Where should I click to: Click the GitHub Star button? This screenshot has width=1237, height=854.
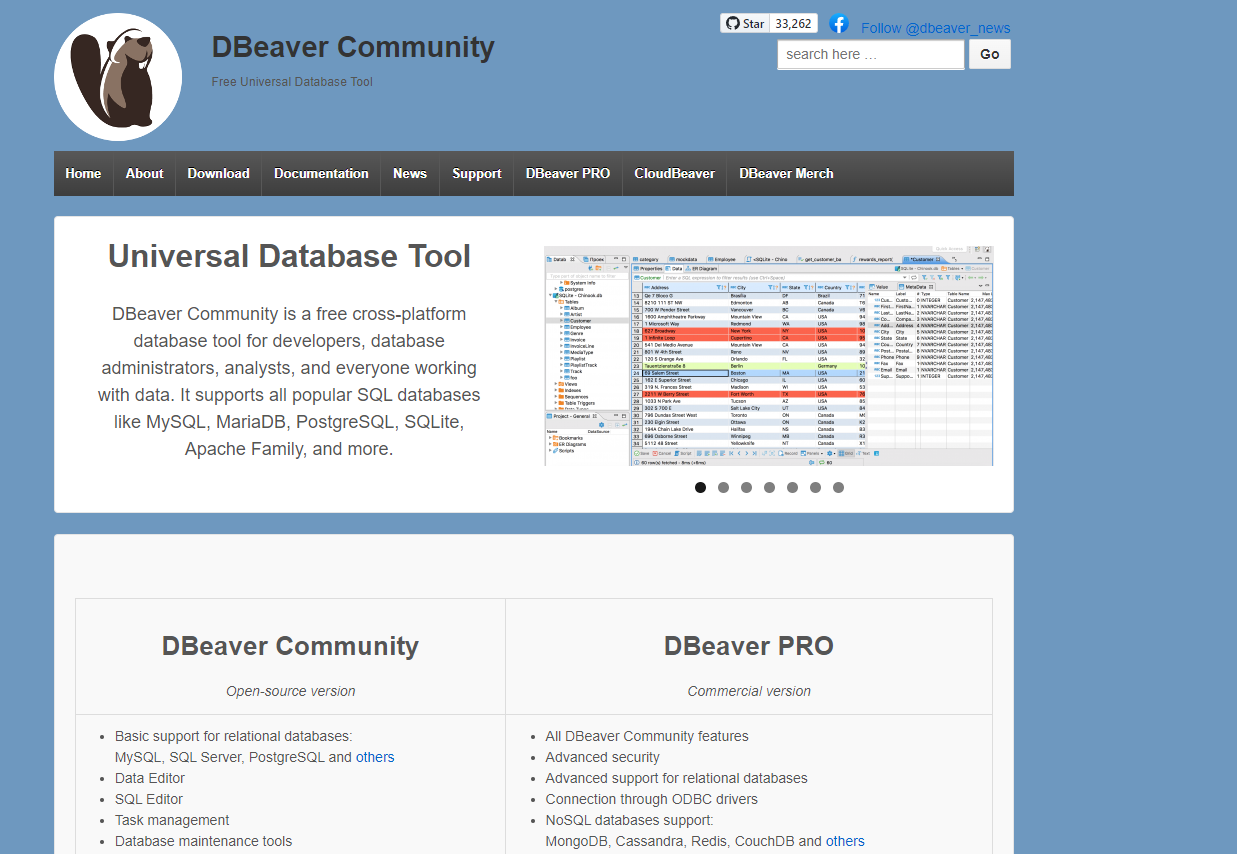coord(745,23)
